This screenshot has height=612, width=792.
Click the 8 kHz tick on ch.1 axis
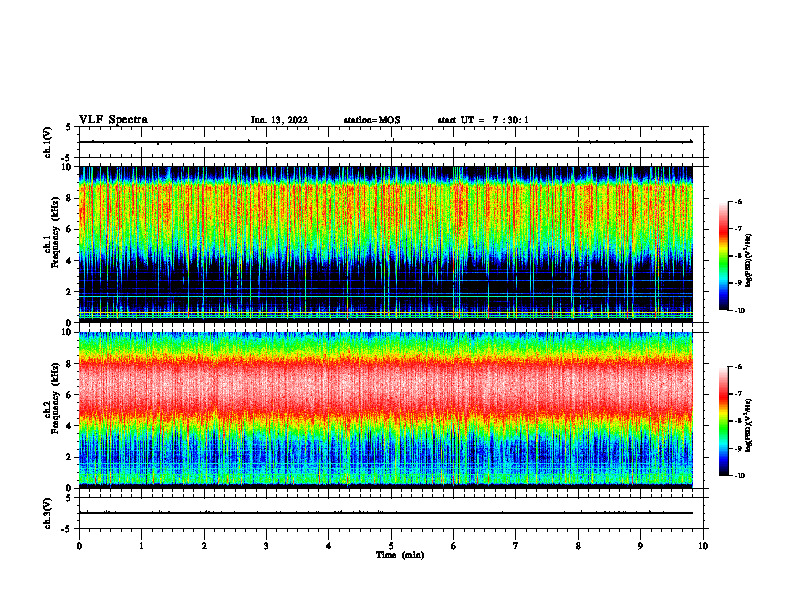[x=69, y=198]
